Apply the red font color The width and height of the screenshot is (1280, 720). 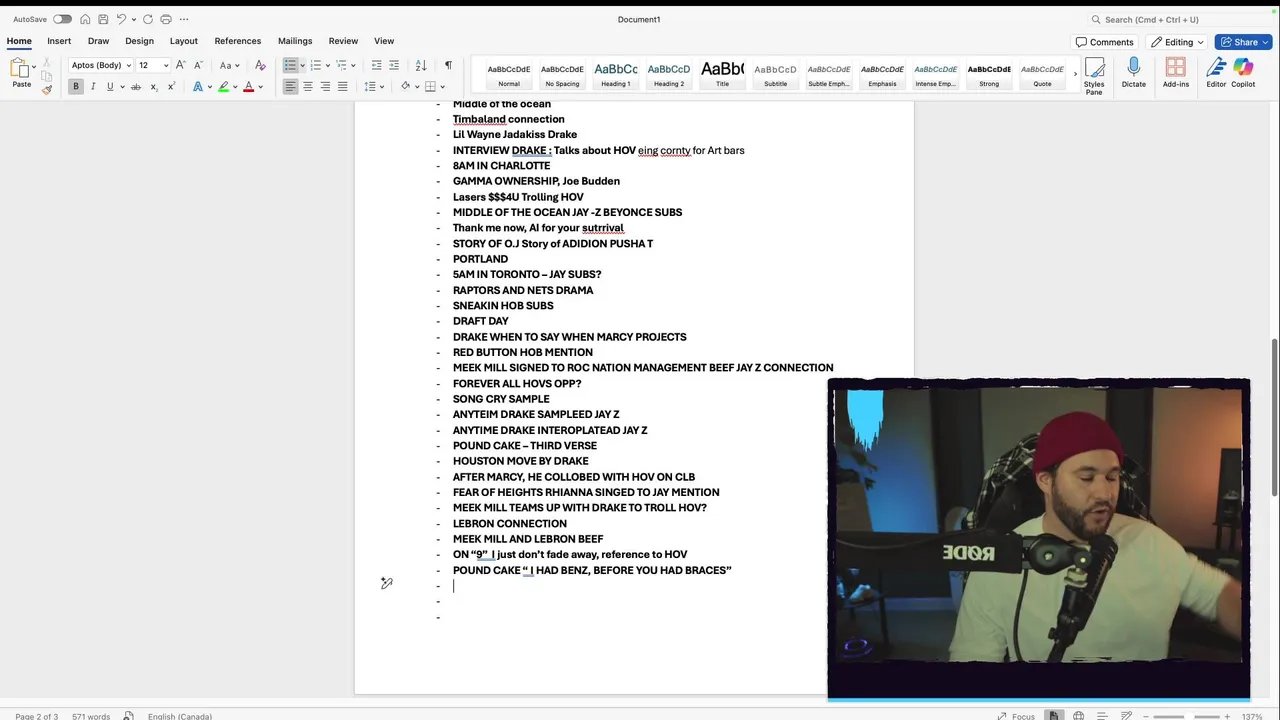(249, 87)
